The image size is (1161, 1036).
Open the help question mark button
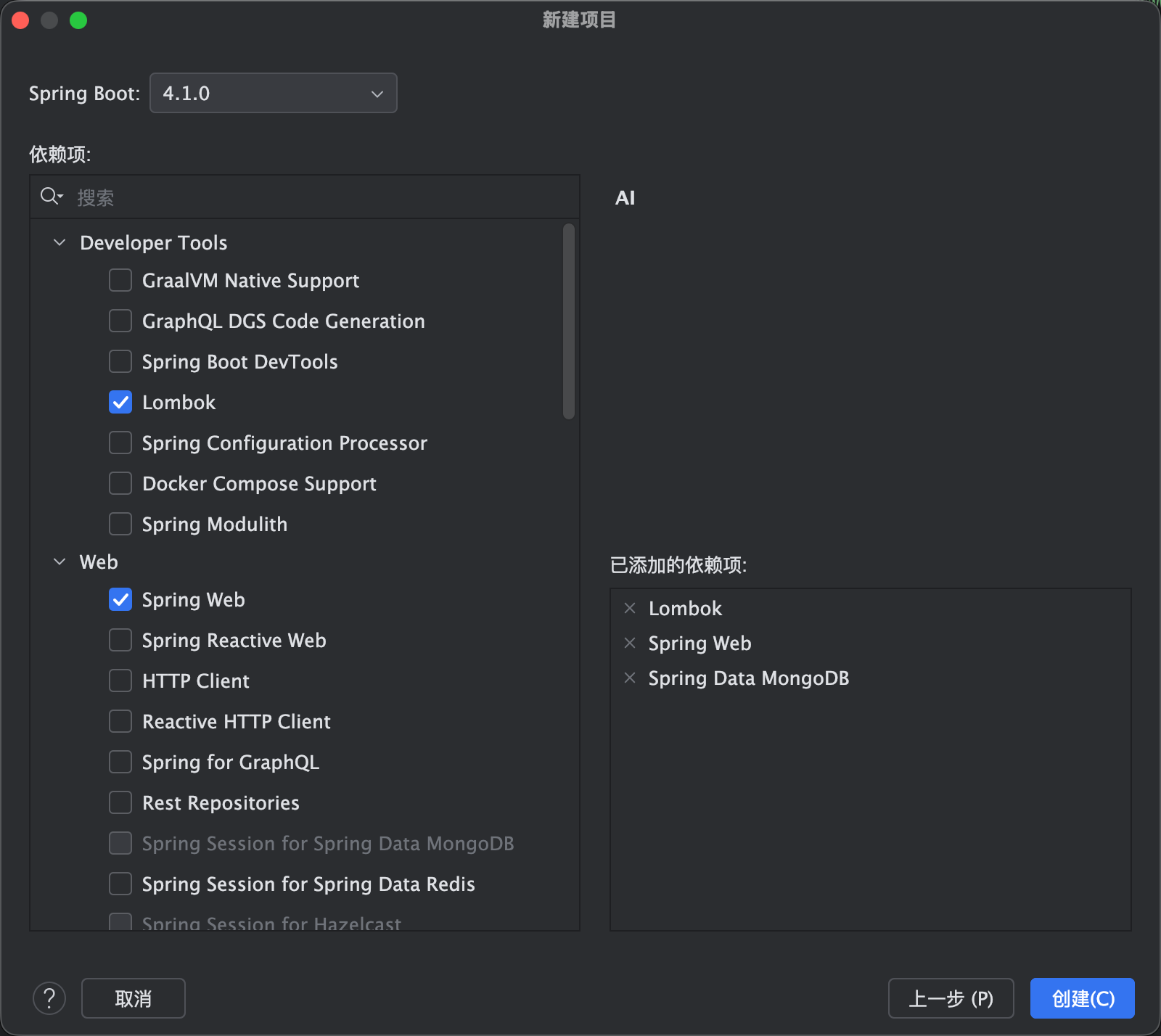point(49,998)
